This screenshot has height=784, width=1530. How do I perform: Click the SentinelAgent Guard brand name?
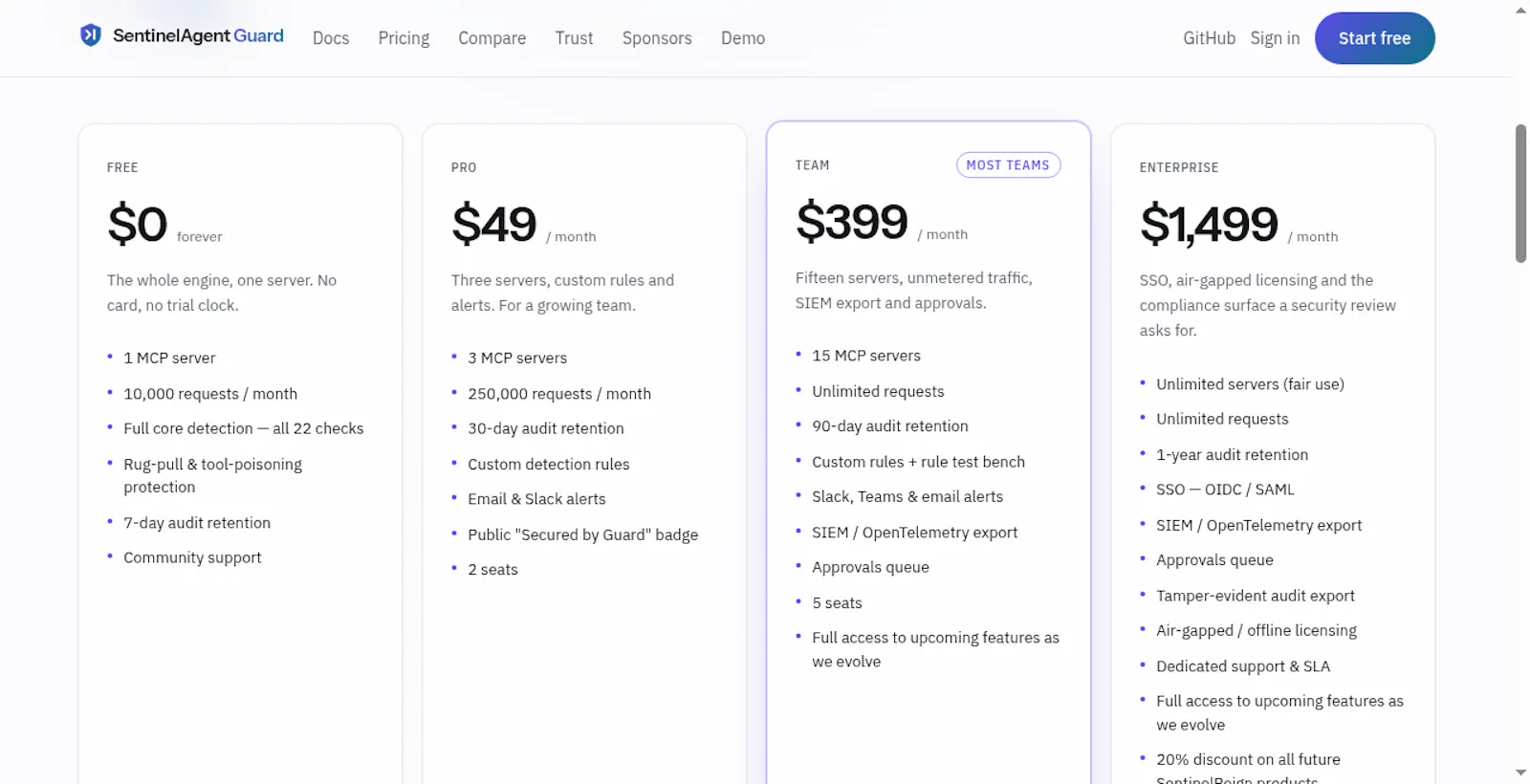[198, 35]
